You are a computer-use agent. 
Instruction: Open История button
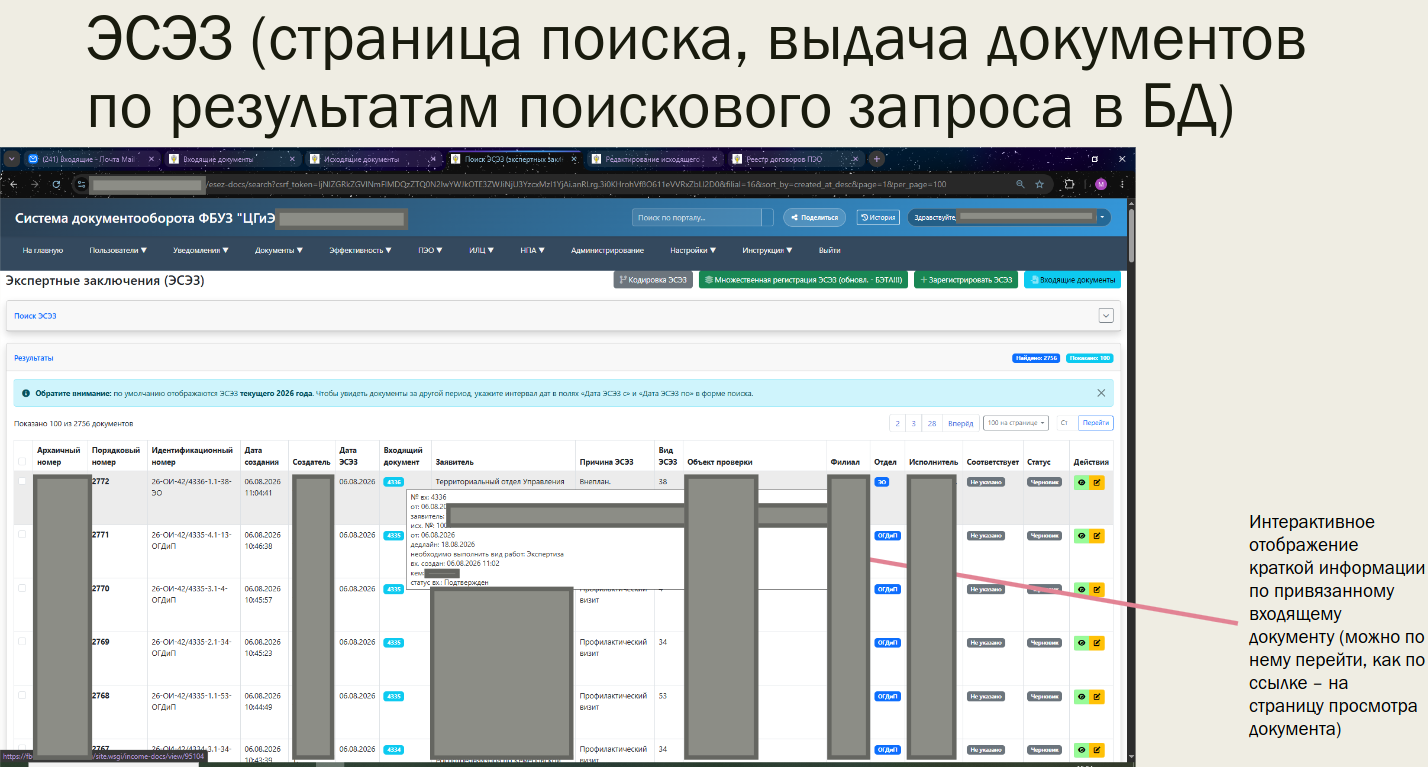coord(878,217)
